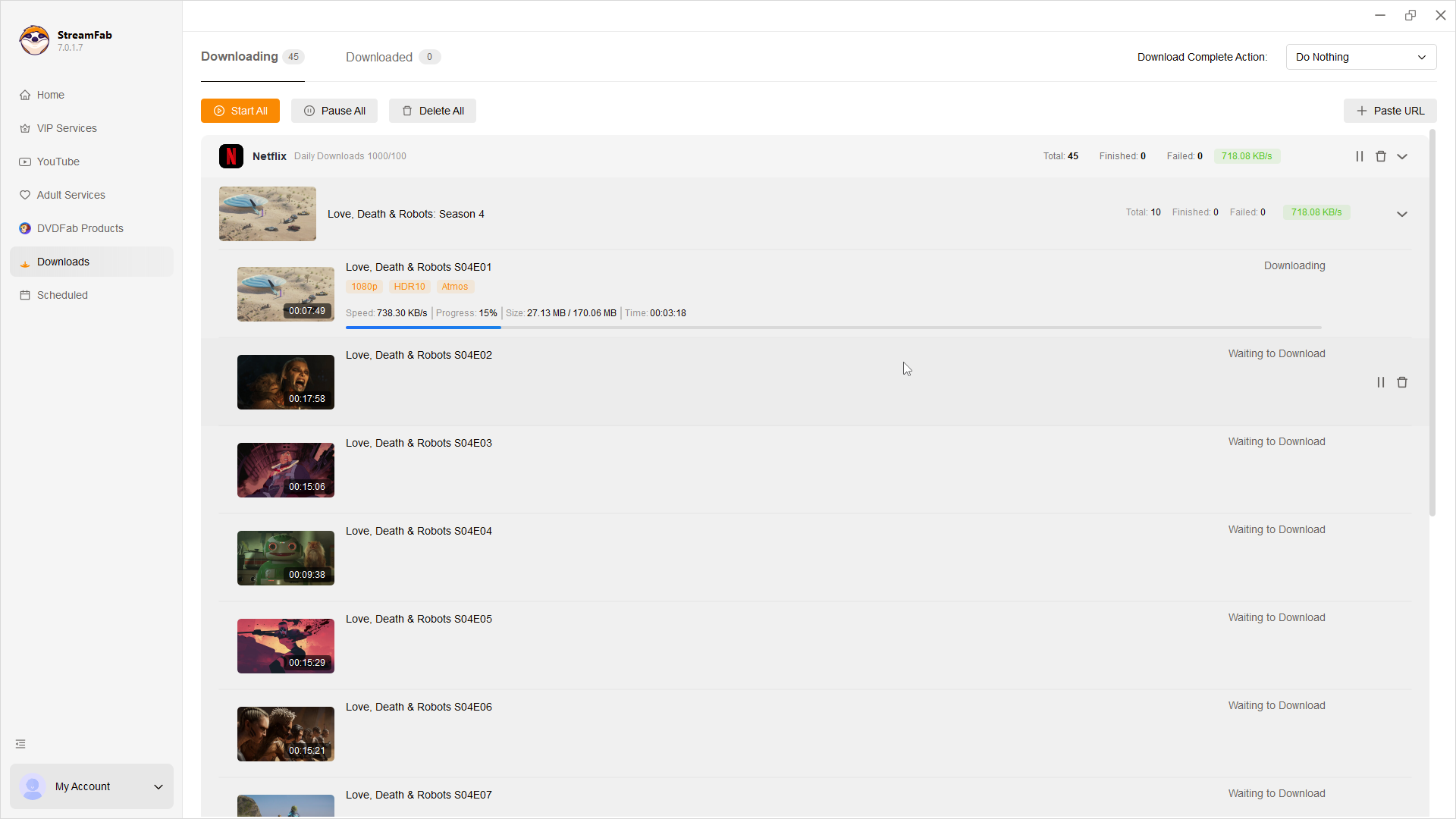Click the S04E05 episode thumbnail

286,646
